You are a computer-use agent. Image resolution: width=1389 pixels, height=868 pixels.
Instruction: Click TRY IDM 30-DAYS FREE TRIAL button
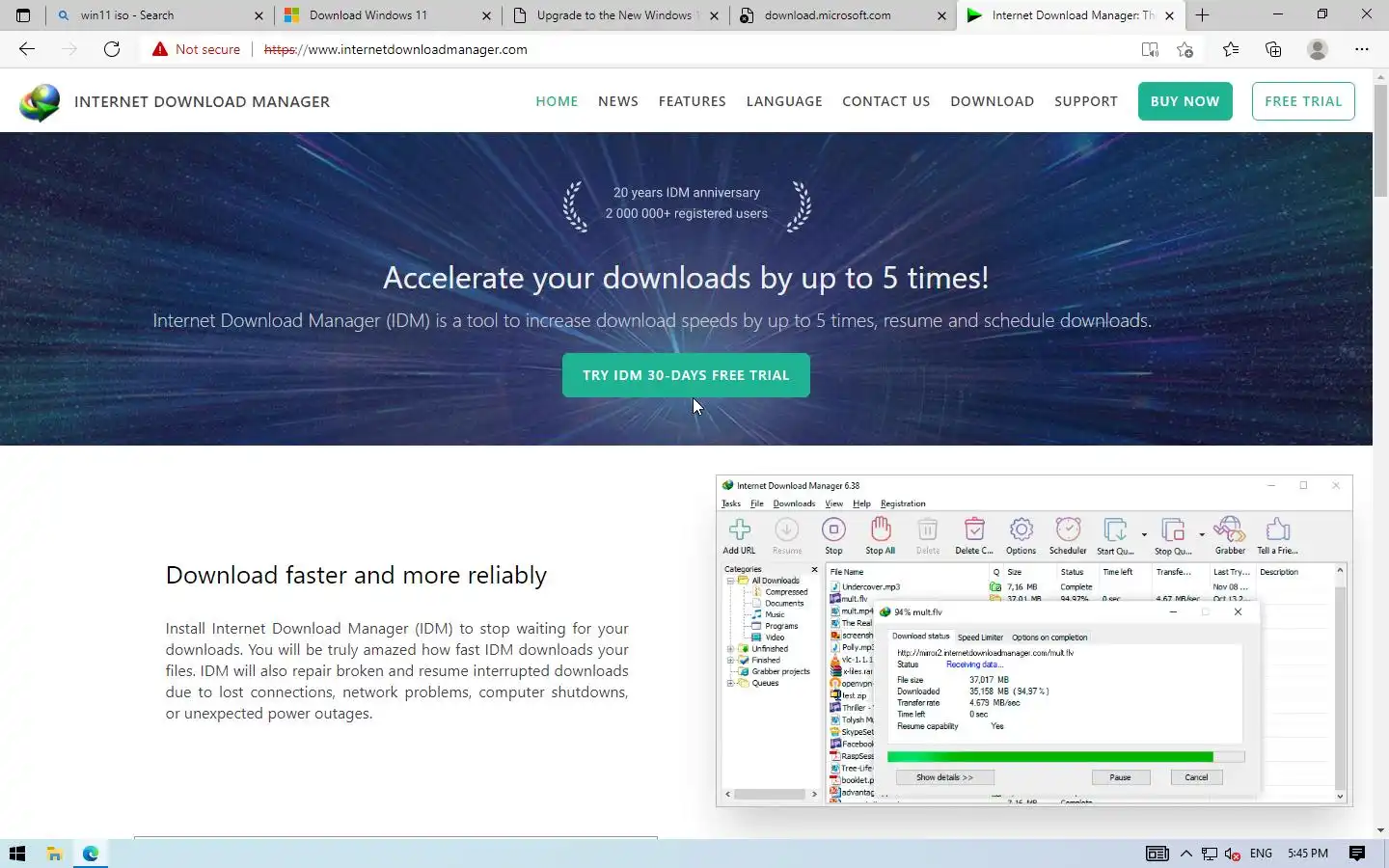coord(686,375)
